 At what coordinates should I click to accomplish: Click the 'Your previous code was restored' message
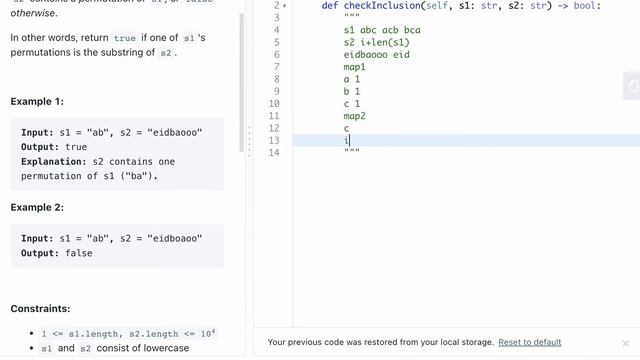[x=380, y=342]
